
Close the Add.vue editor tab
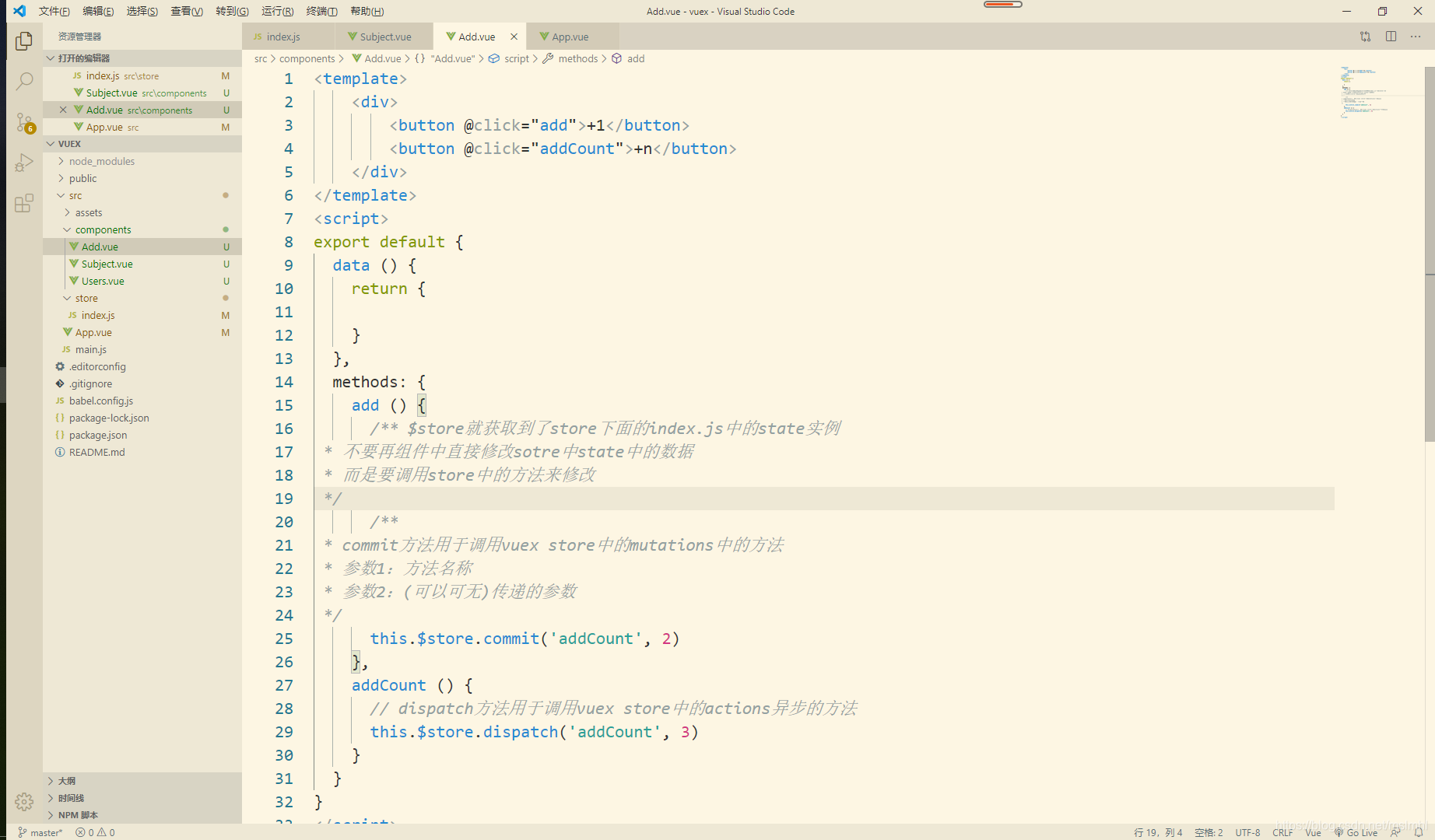pos(514,37)
